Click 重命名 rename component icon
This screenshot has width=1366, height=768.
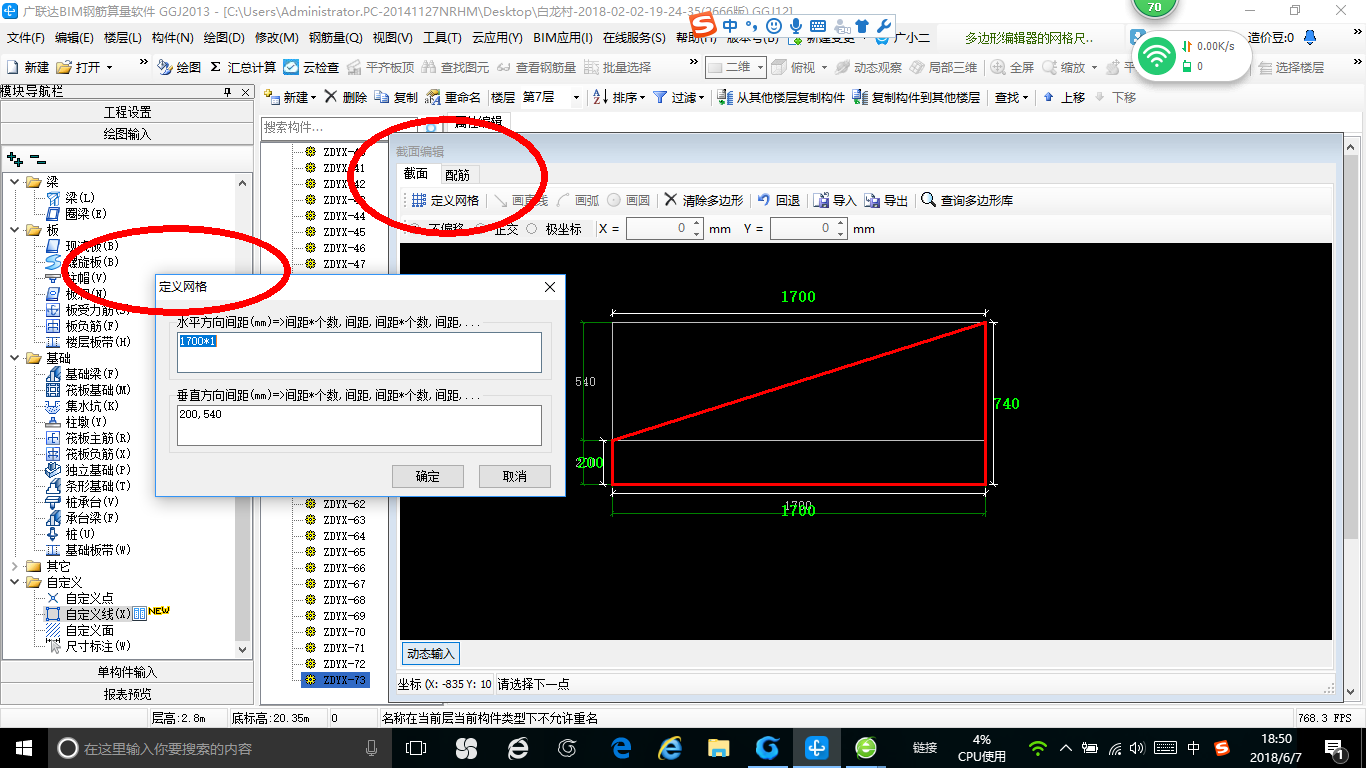(x=433, y=97)
